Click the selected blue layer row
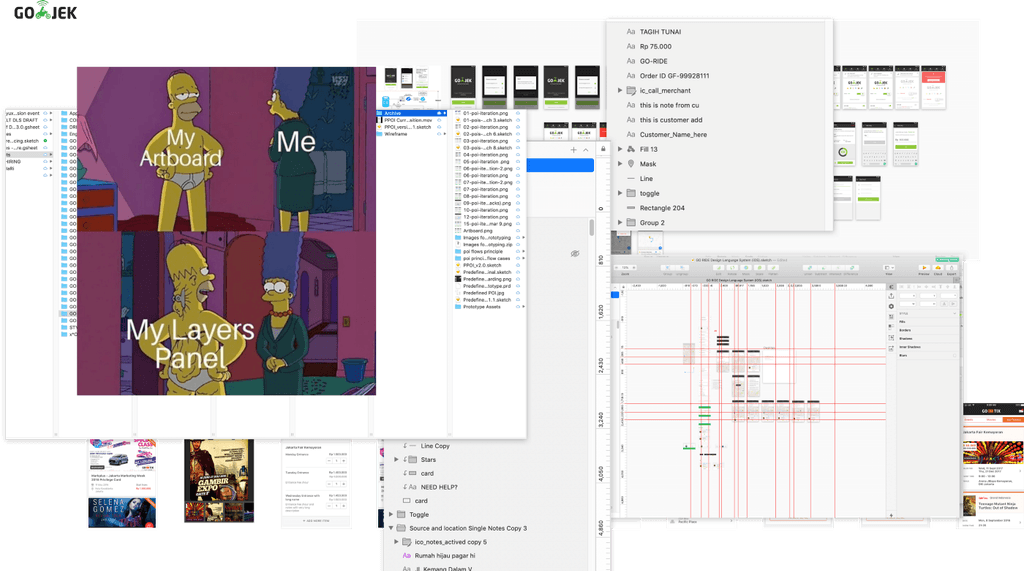The height and width of the screenshot is (571, 1024). click(560, 165)
